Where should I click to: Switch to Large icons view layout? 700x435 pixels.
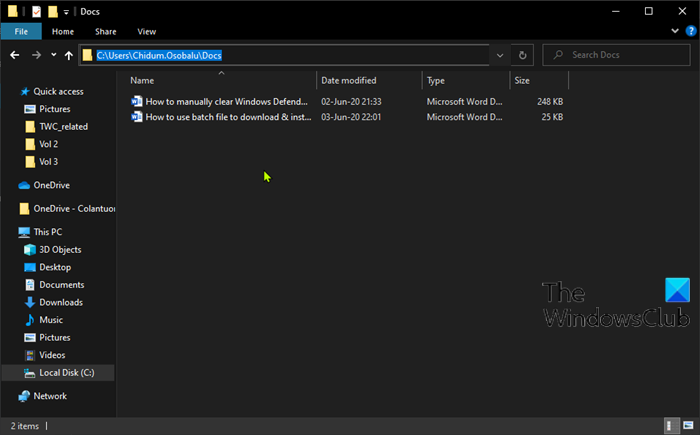pyautogui.click(x=688, y=426)
